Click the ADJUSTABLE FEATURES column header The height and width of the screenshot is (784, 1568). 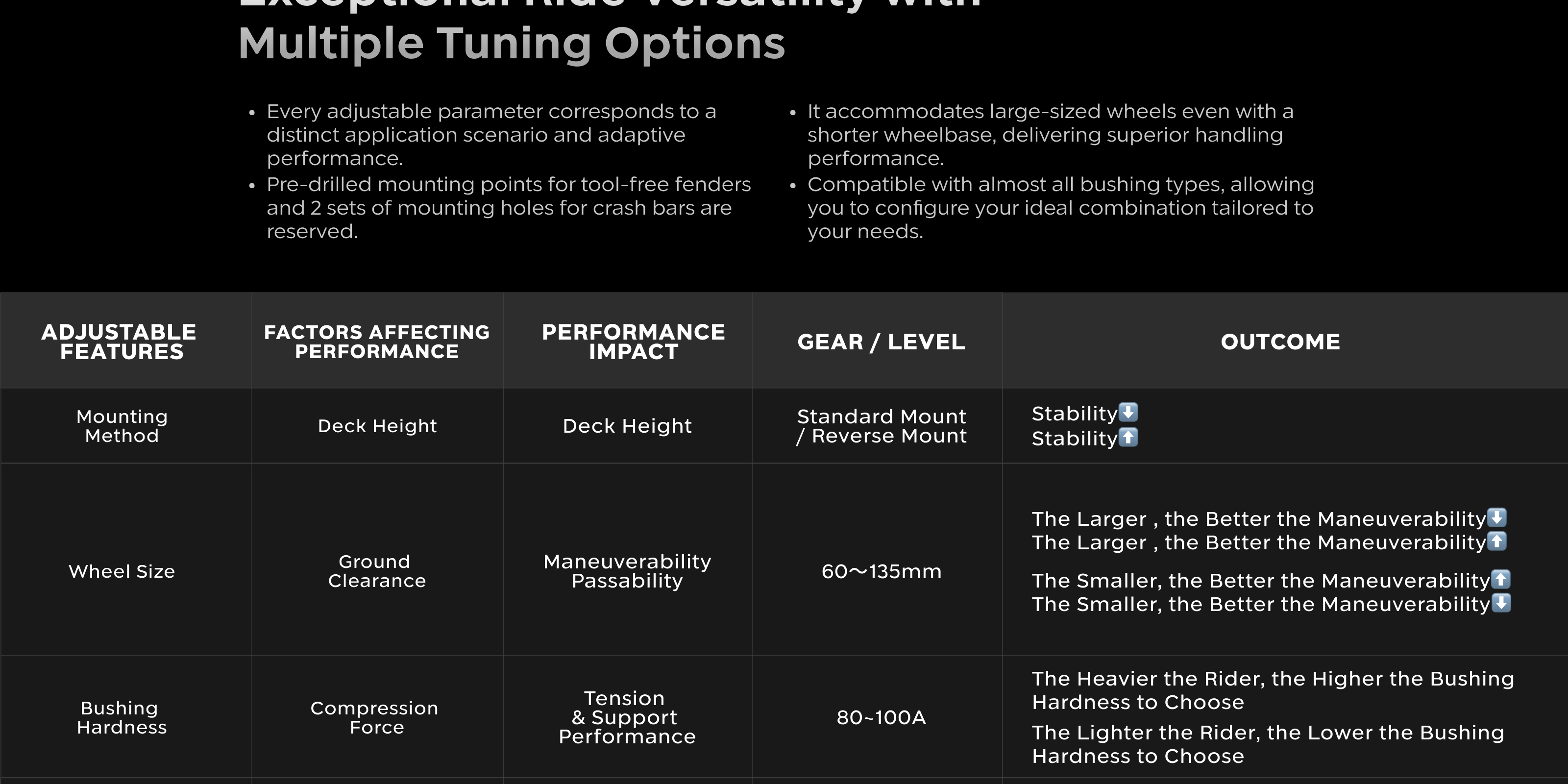click(x=119, y=342)
